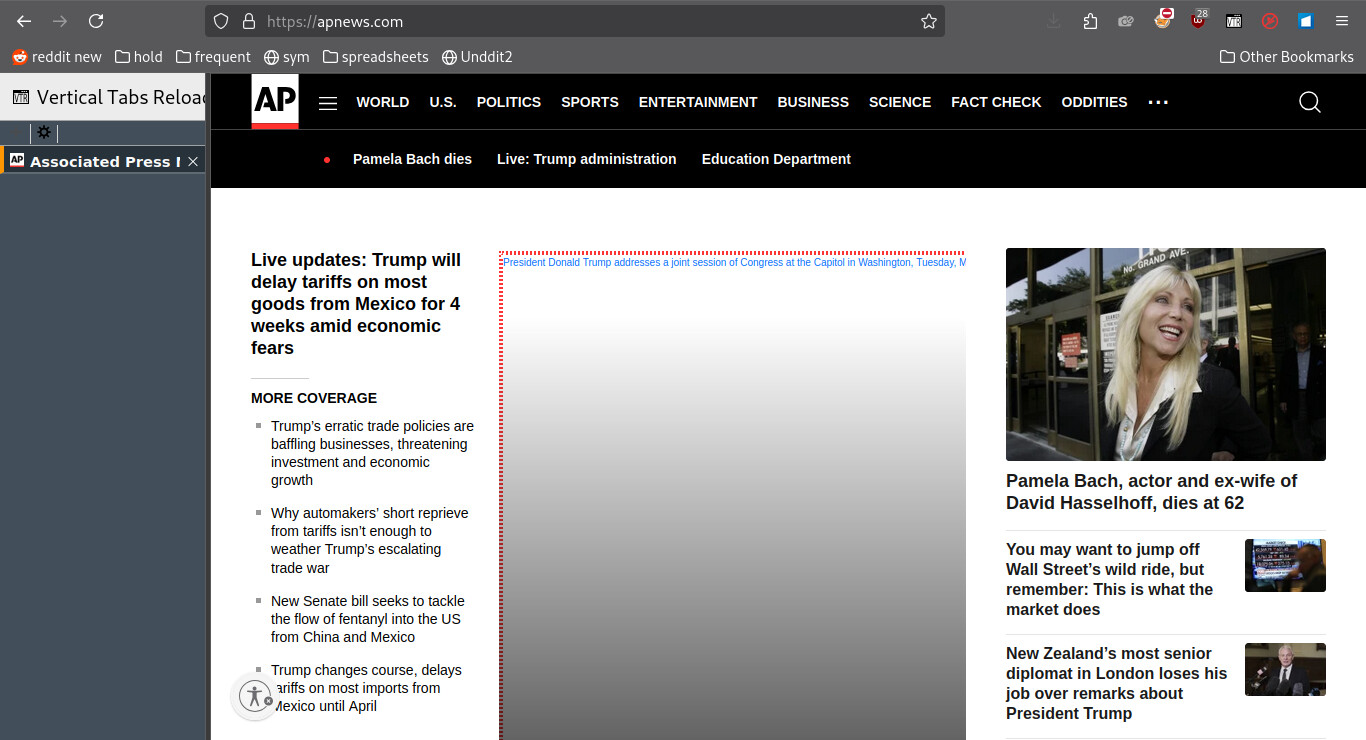Open the Live updates Trump tariffs headline
1366x740 pixels.
(357, 304)
